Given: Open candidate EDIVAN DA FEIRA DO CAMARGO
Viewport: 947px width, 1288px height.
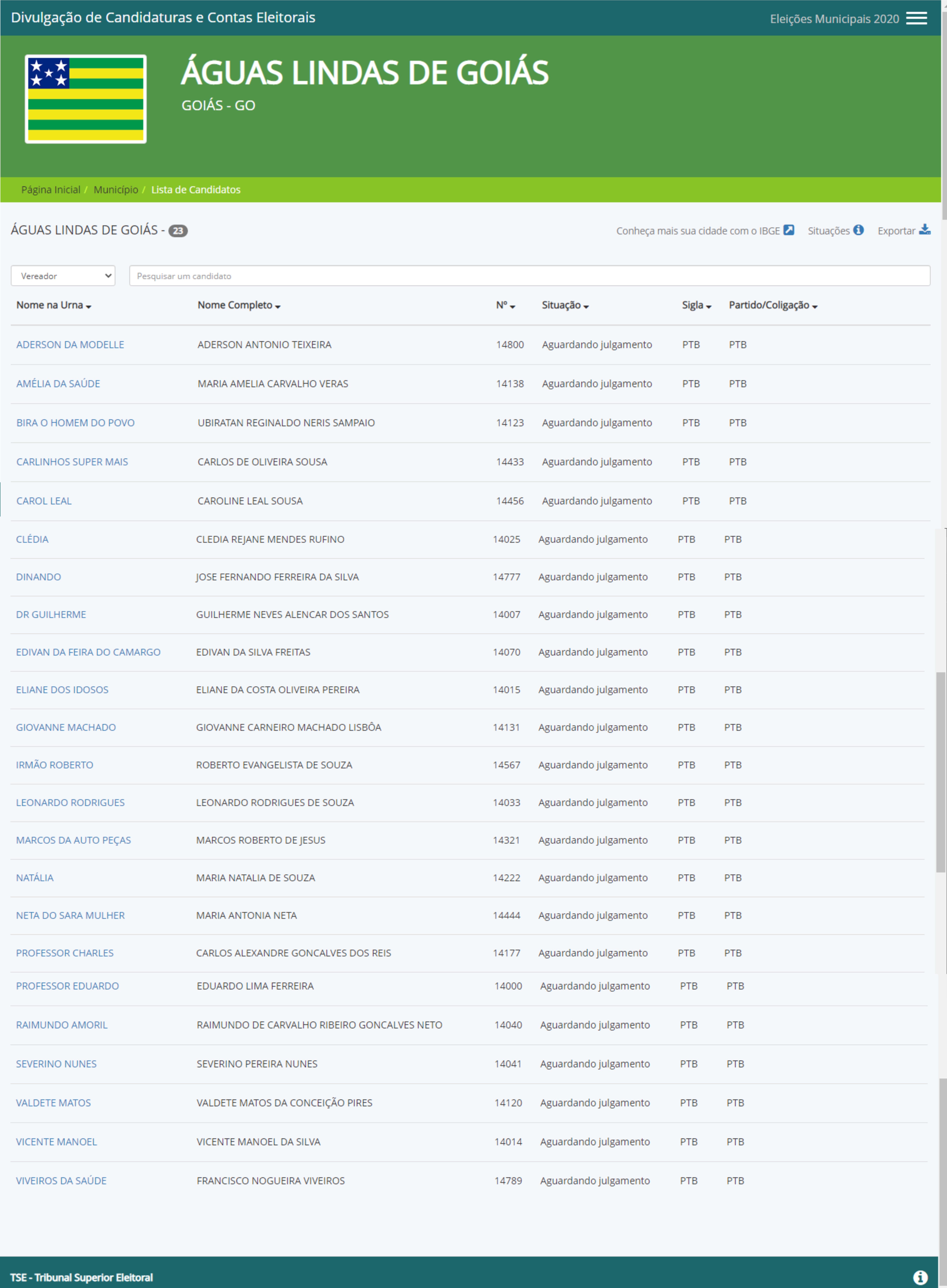Looking at the screenshot, I should point(88,652).
